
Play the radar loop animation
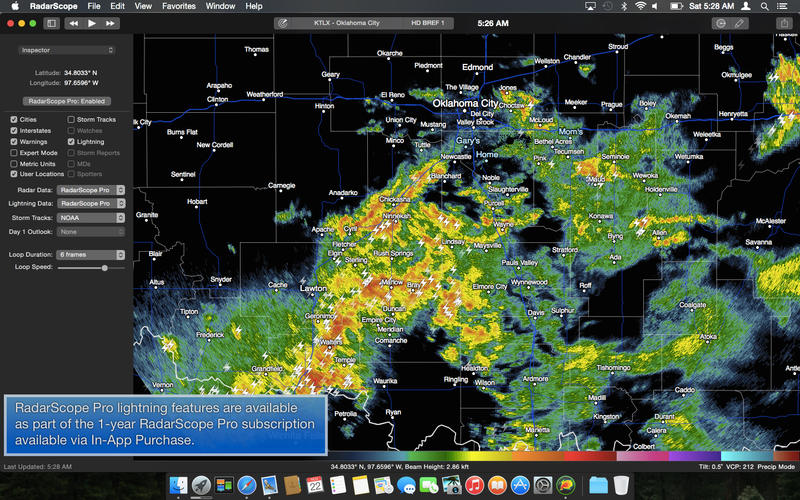click(91, 22)
